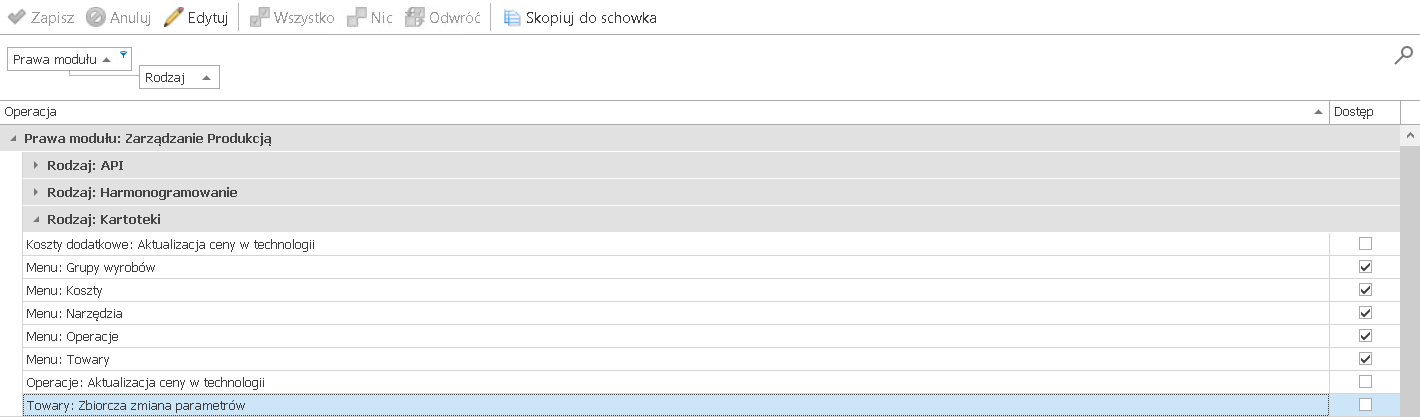Collapse the Rodzaj: Kartoteki group
Screen dimensions: 1420x417
[x=37, y=219]
